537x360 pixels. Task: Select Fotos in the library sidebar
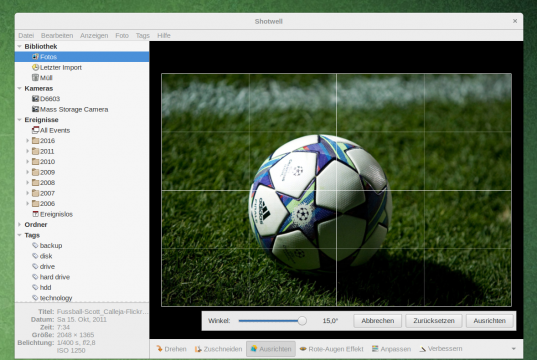[82, 57]
